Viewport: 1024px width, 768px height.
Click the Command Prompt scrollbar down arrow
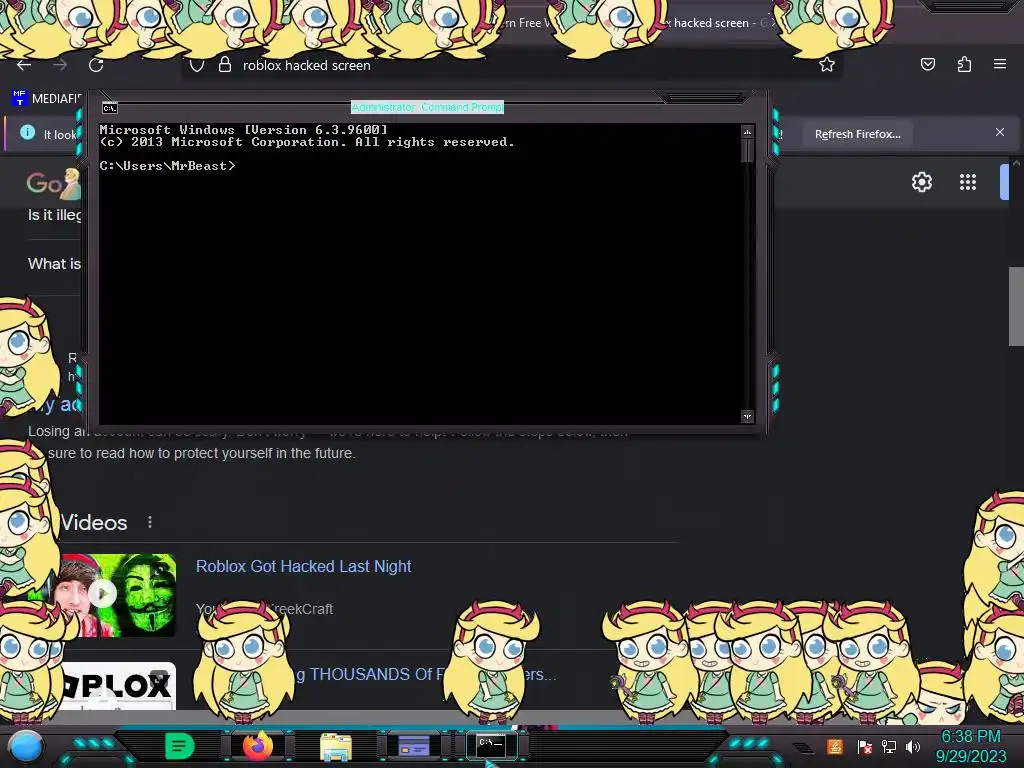click(x=747, y=416)
